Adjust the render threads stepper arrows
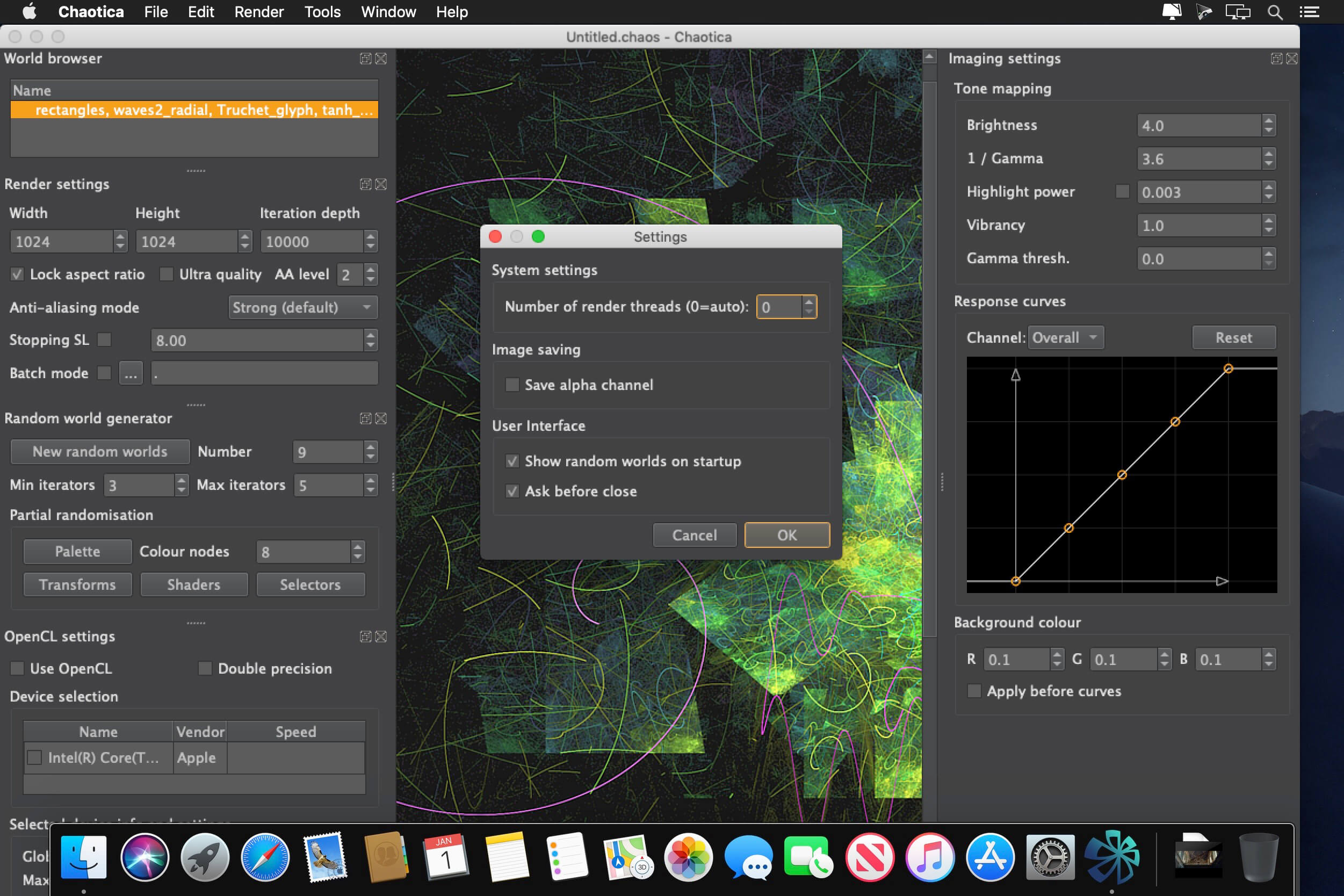The image size is (1344, 896). pyautogui.click(x=808, y=307)
